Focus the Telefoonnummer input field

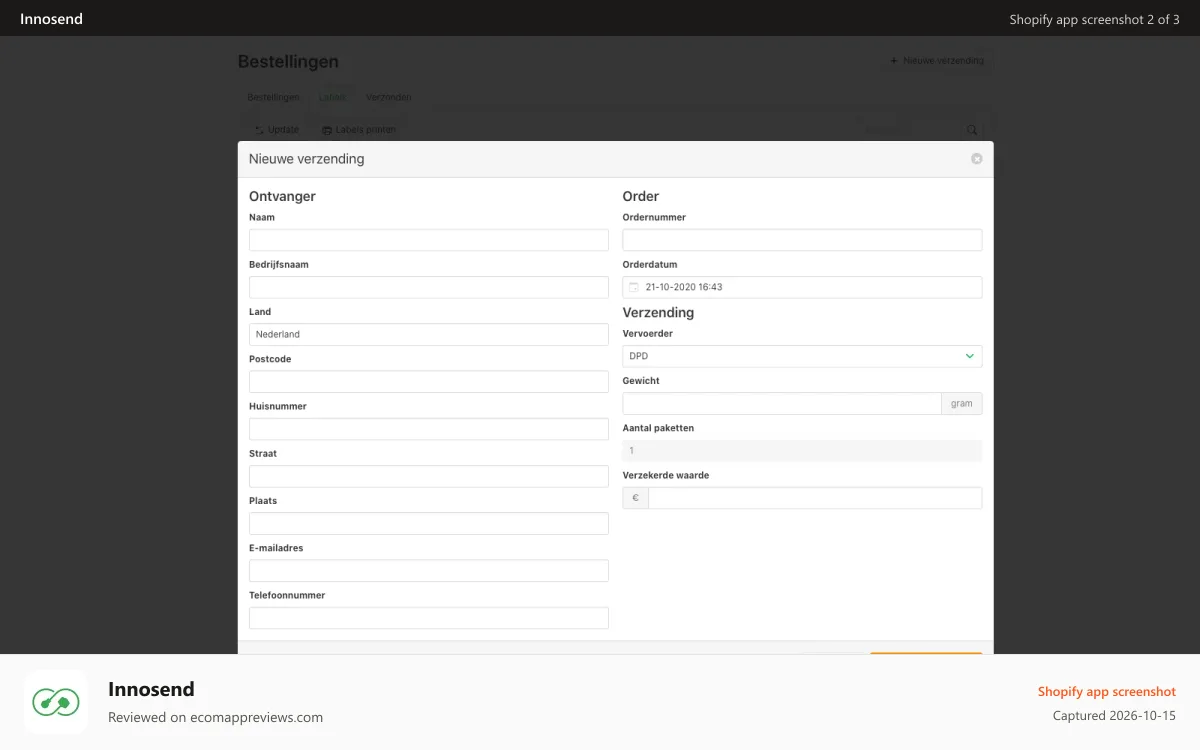click(x=429, y=618)
